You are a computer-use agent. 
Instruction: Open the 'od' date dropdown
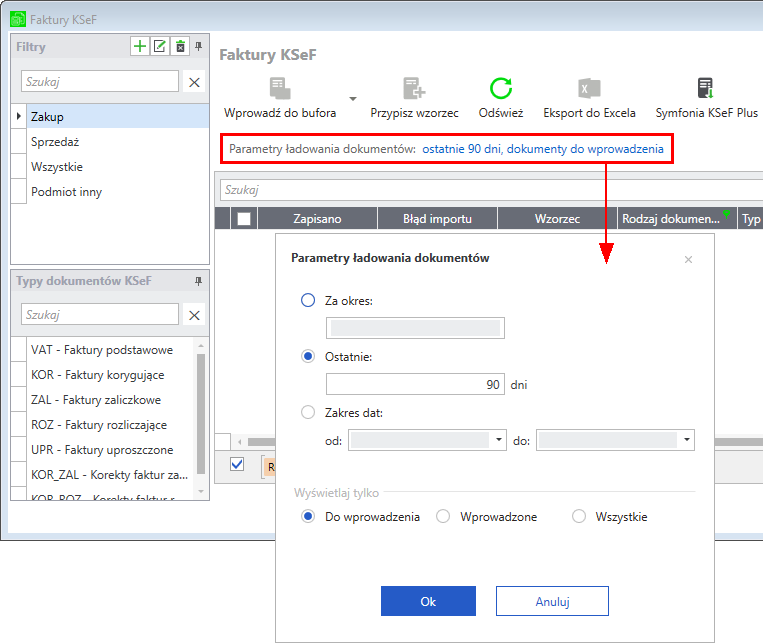point(499,440)
